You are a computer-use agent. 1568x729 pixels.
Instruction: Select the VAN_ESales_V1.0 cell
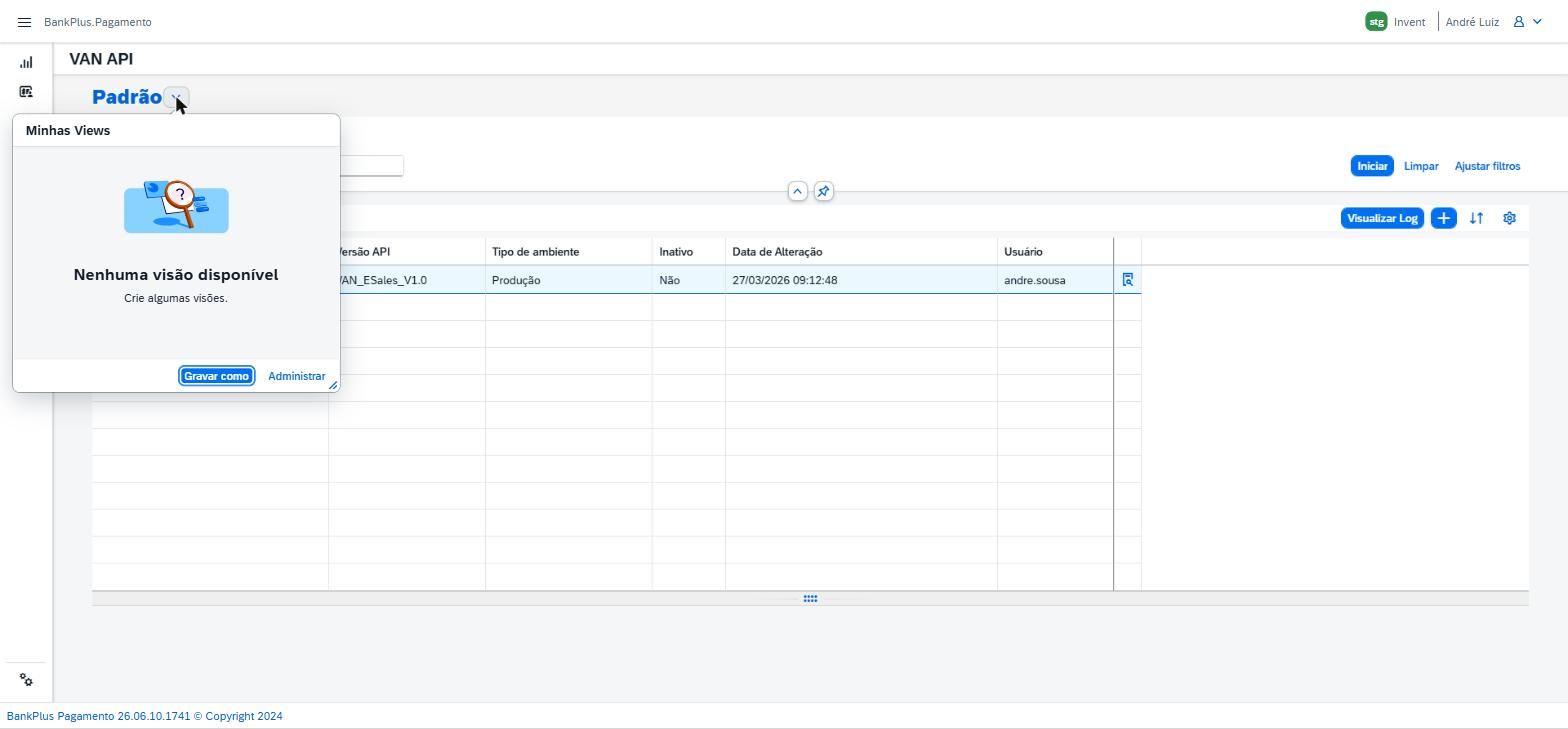(407, 280)
